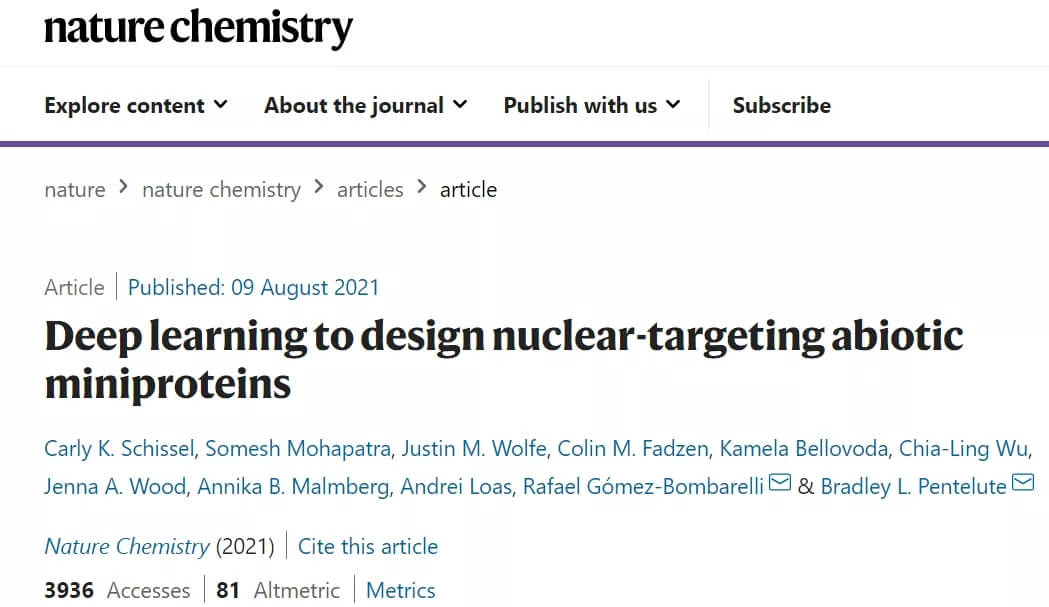Expand the Explore content dropdown

point(136,105)
